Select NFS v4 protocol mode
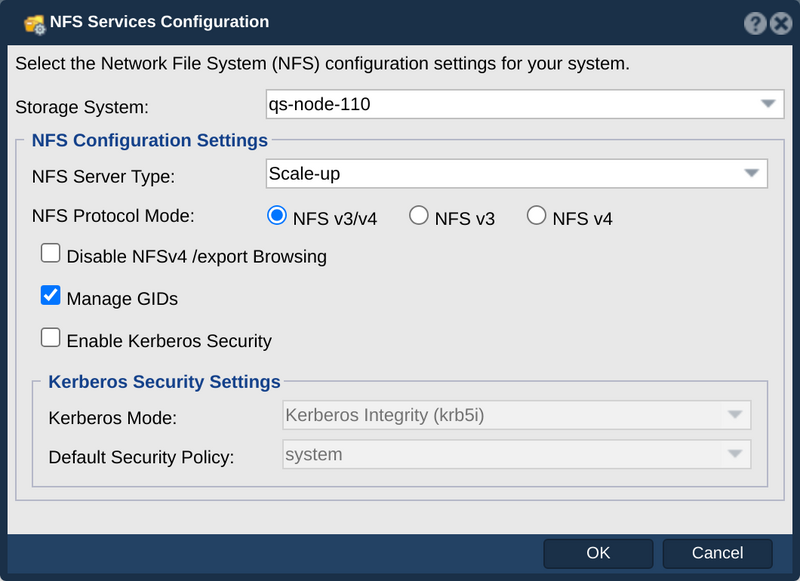 (x=536, y=216)
